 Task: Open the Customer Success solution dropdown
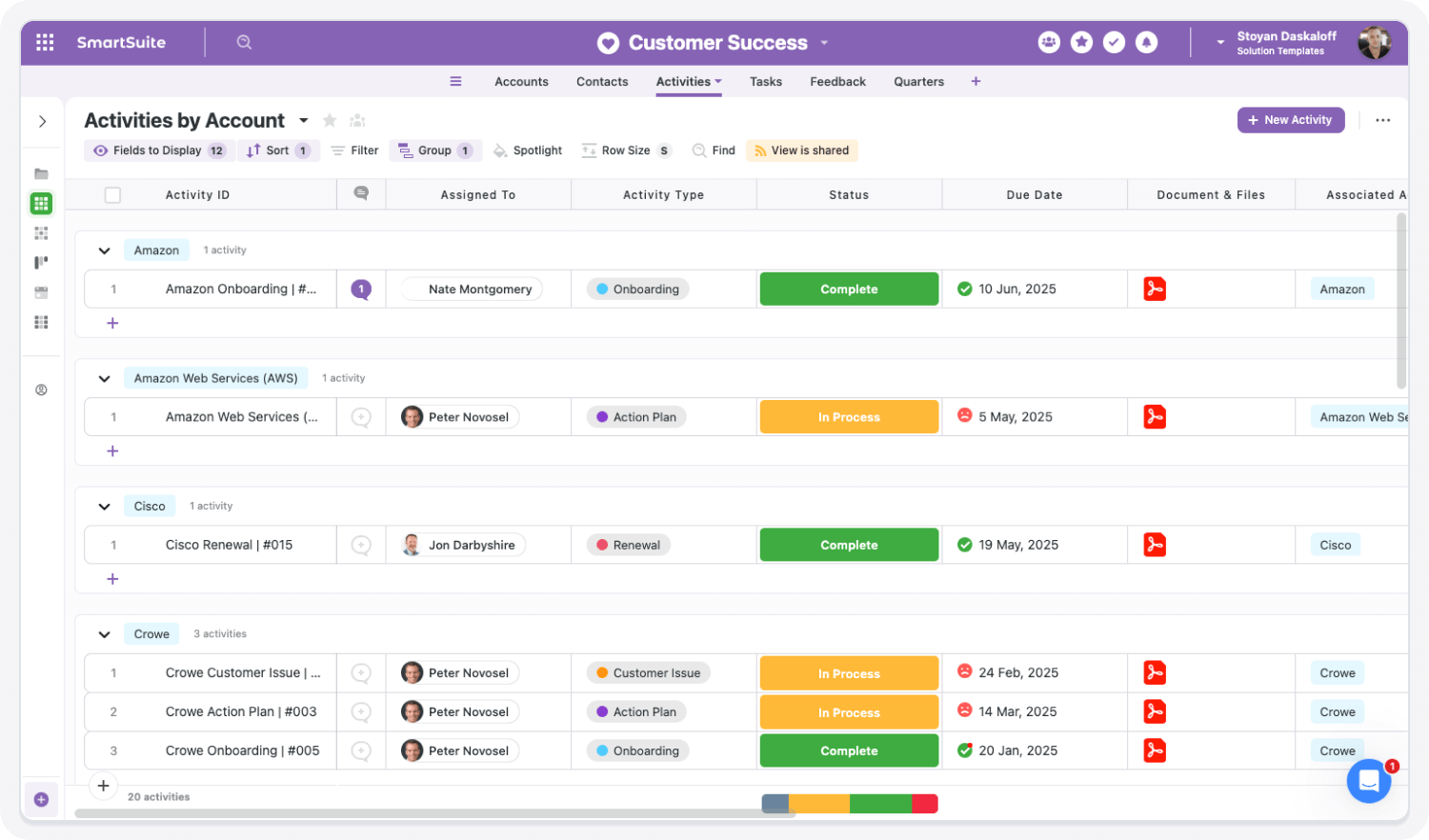(824, 43)
